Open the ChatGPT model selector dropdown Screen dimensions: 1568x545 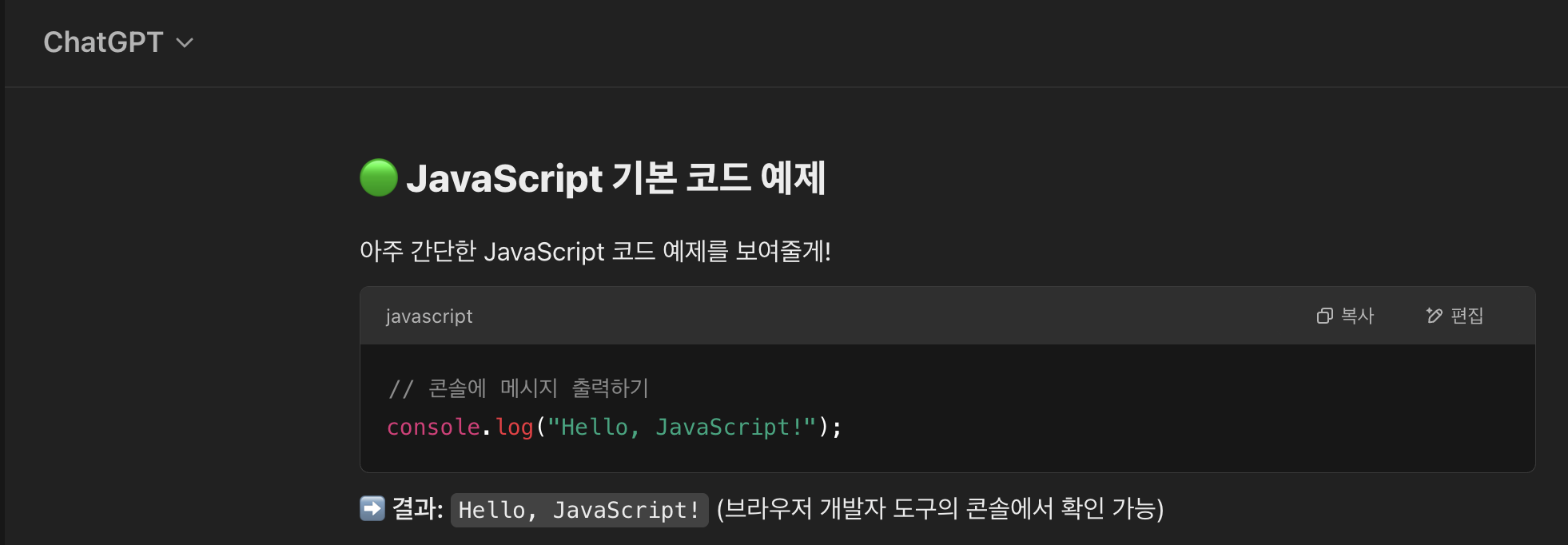pyautogui.click(x=118, y=42)
